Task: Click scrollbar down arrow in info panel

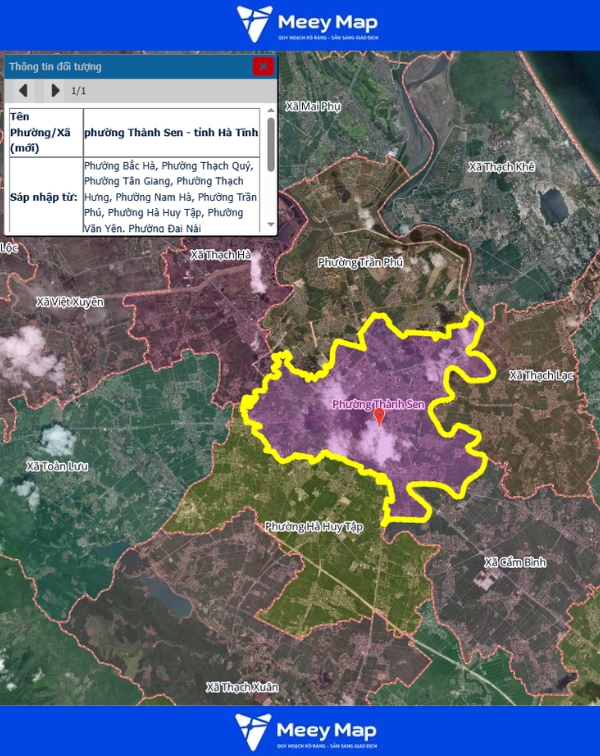Action: 271,227
